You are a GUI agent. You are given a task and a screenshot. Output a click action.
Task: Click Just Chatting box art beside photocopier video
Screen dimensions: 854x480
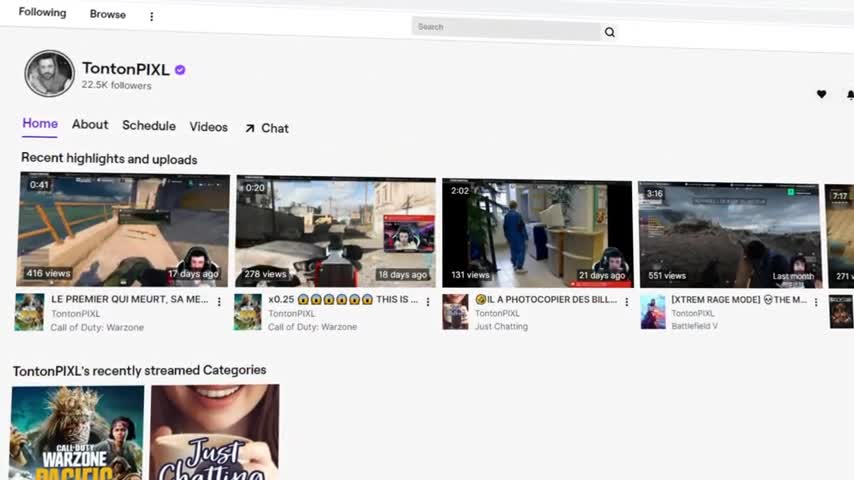click(455, 312)
